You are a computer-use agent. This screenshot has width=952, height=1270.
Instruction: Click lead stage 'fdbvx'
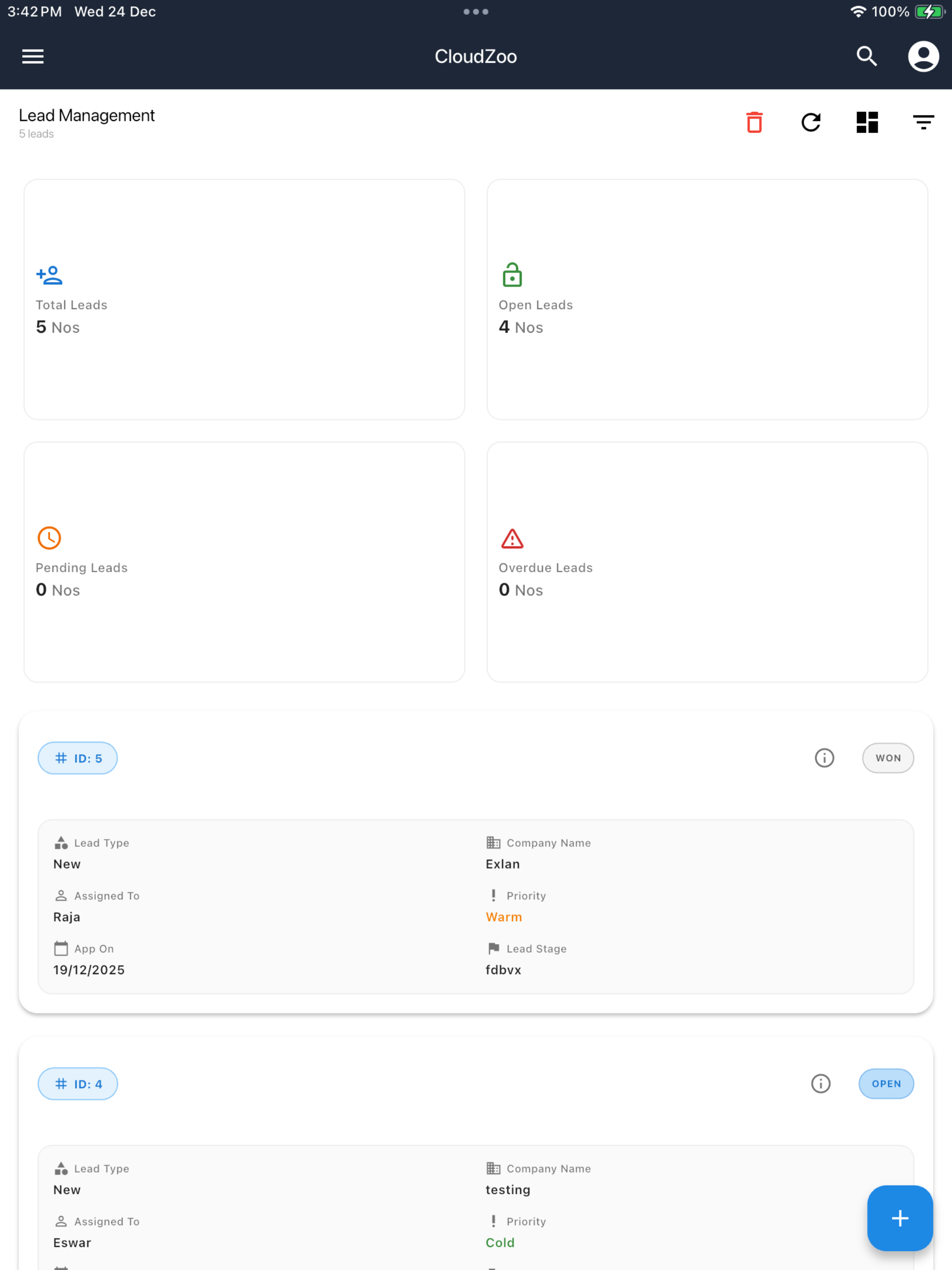point(503,969)
